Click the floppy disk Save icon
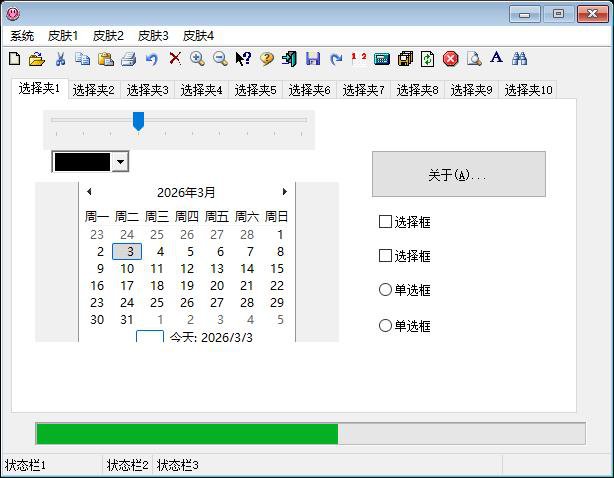 pyautogui.click(x=313, y=59)
